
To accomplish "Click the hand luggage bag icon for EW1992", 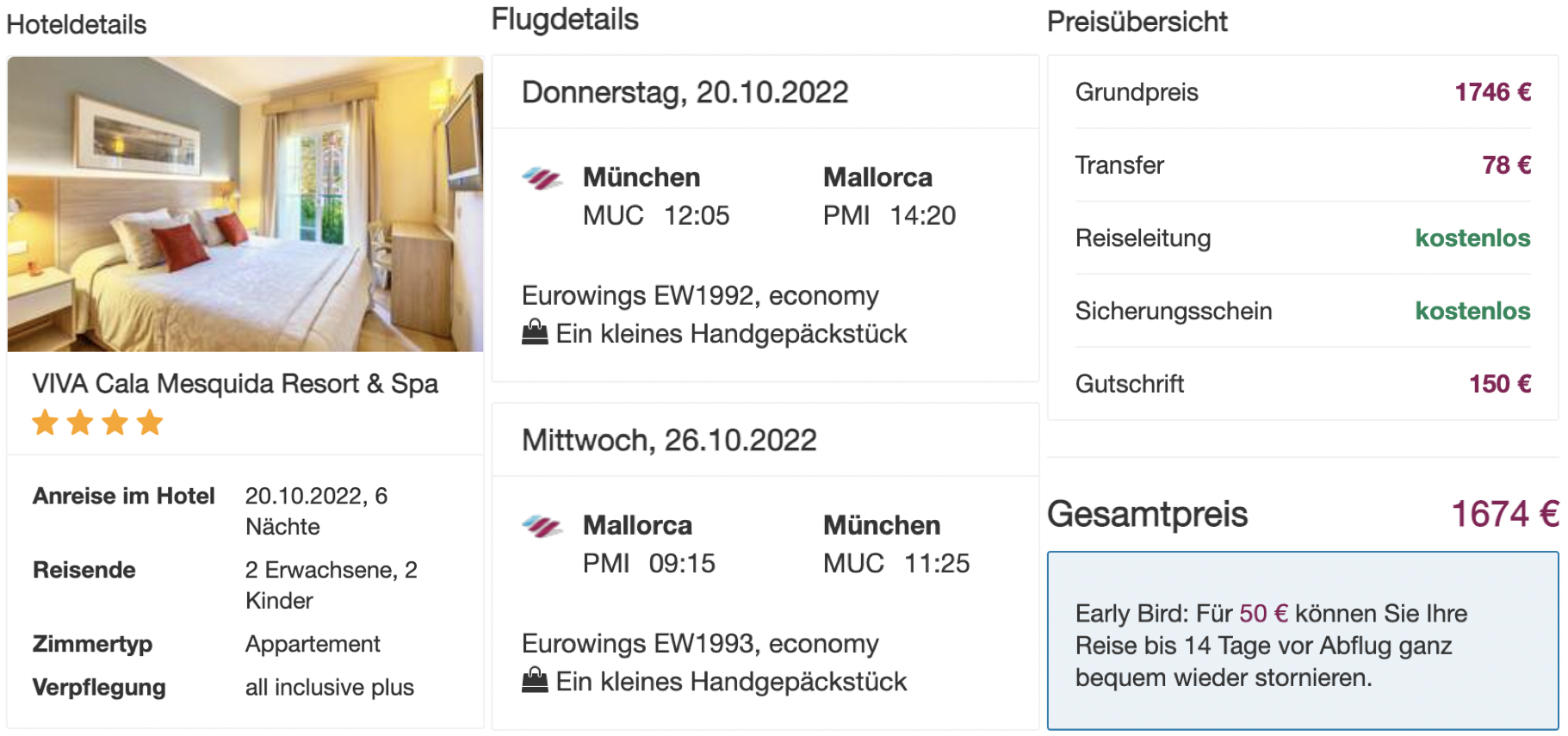I will (535, 332).
